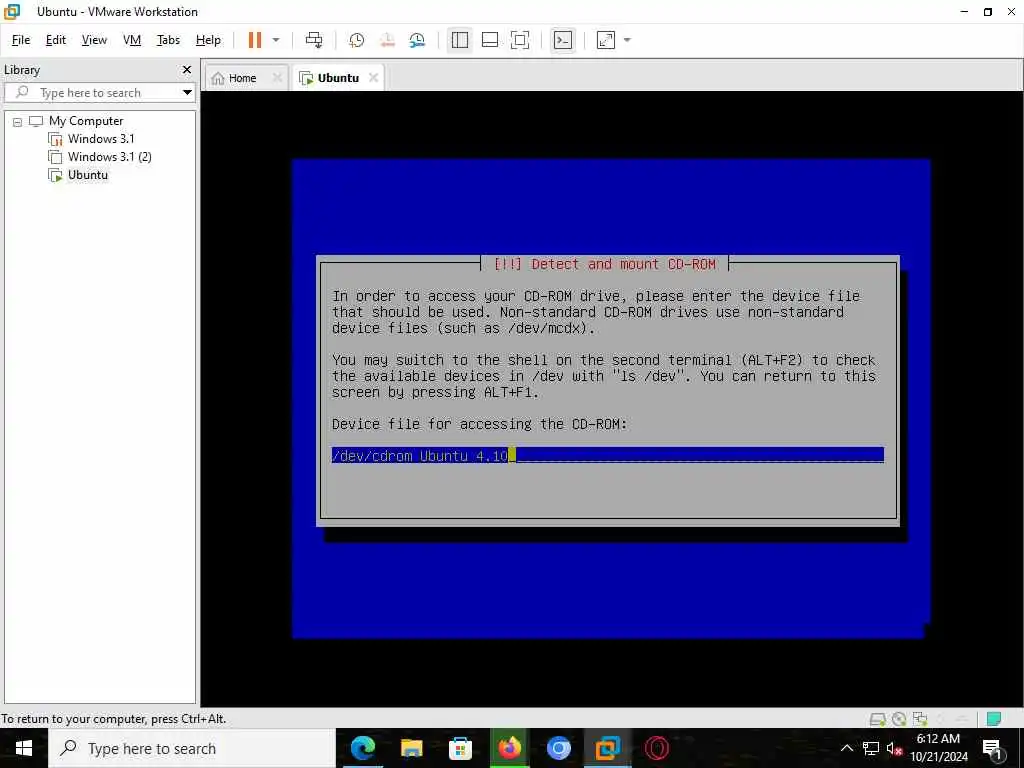
Task: Click the network adapter status icon
Action: coord(920,719)
